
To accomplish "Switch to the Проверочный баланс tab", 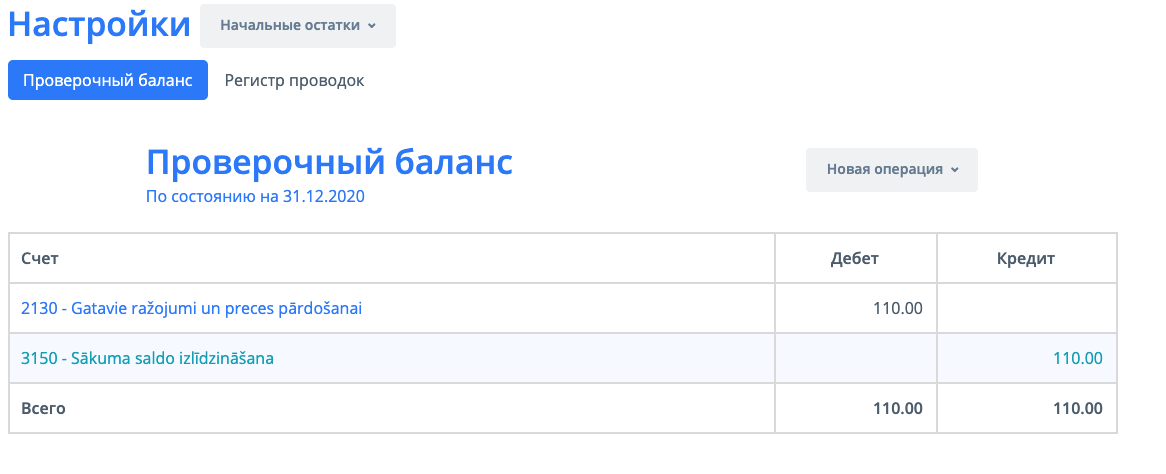I will click(108, 80).
